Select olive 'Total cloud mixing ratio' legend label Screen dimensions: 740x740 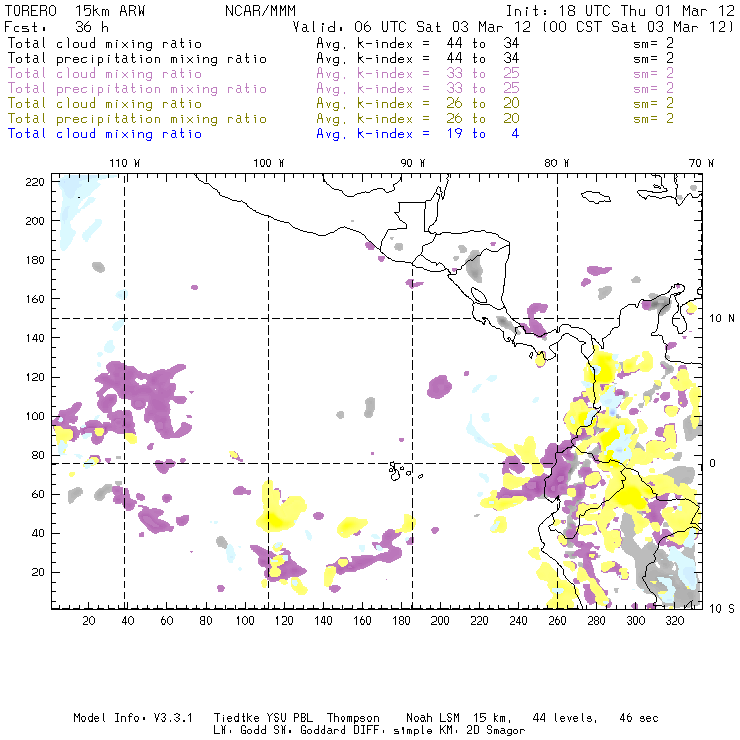tap(105, 104)
